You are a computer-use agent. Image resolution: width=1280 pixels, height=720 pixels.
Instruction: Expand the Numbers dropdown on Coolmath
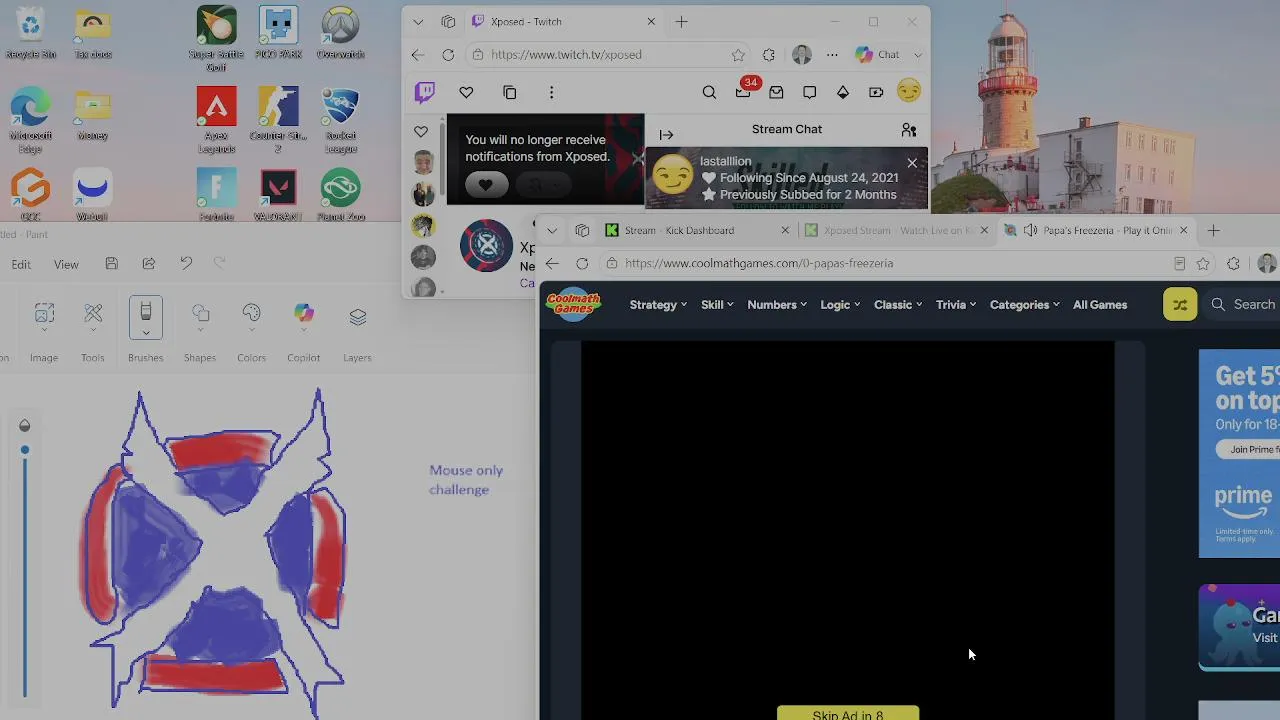click(777, 305)
